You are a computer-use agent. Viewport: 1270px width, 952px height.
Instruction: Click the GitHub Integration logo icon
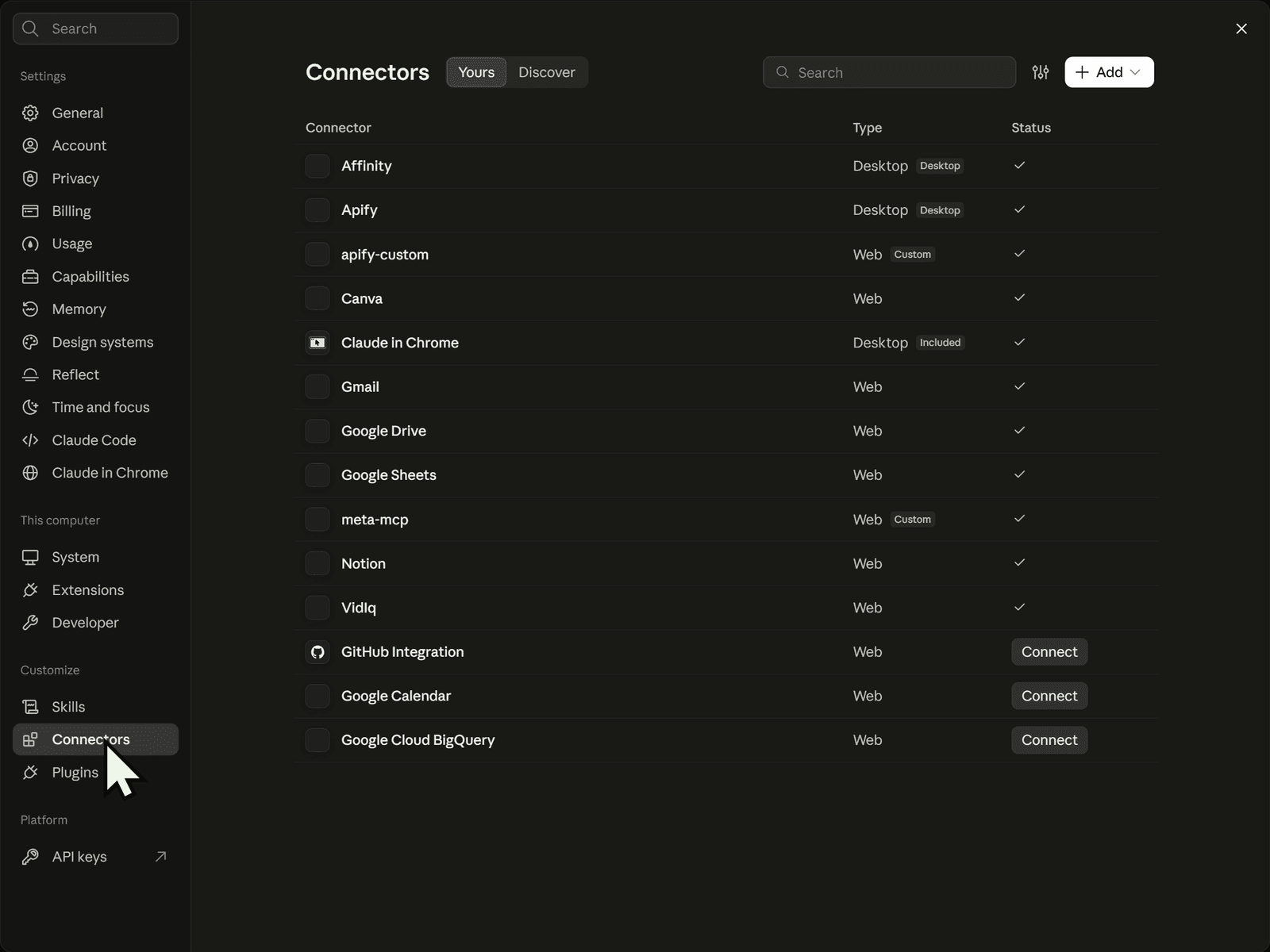click(317, 652)
